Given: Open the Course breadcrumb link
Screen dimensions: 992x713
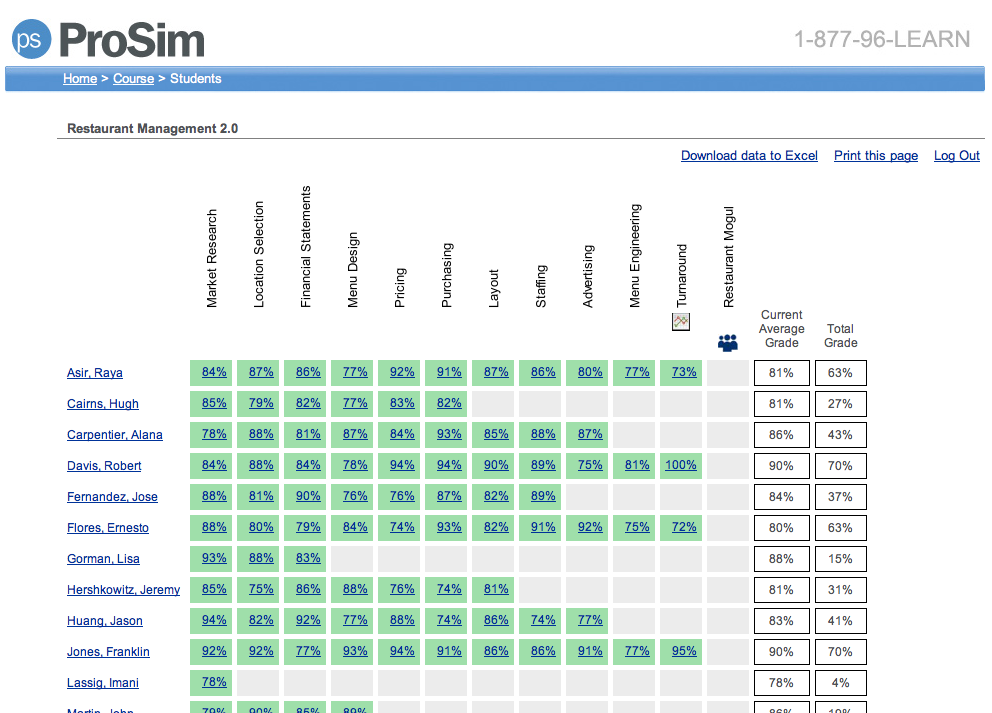Looking at the screenshot, I should pos(133,78).
